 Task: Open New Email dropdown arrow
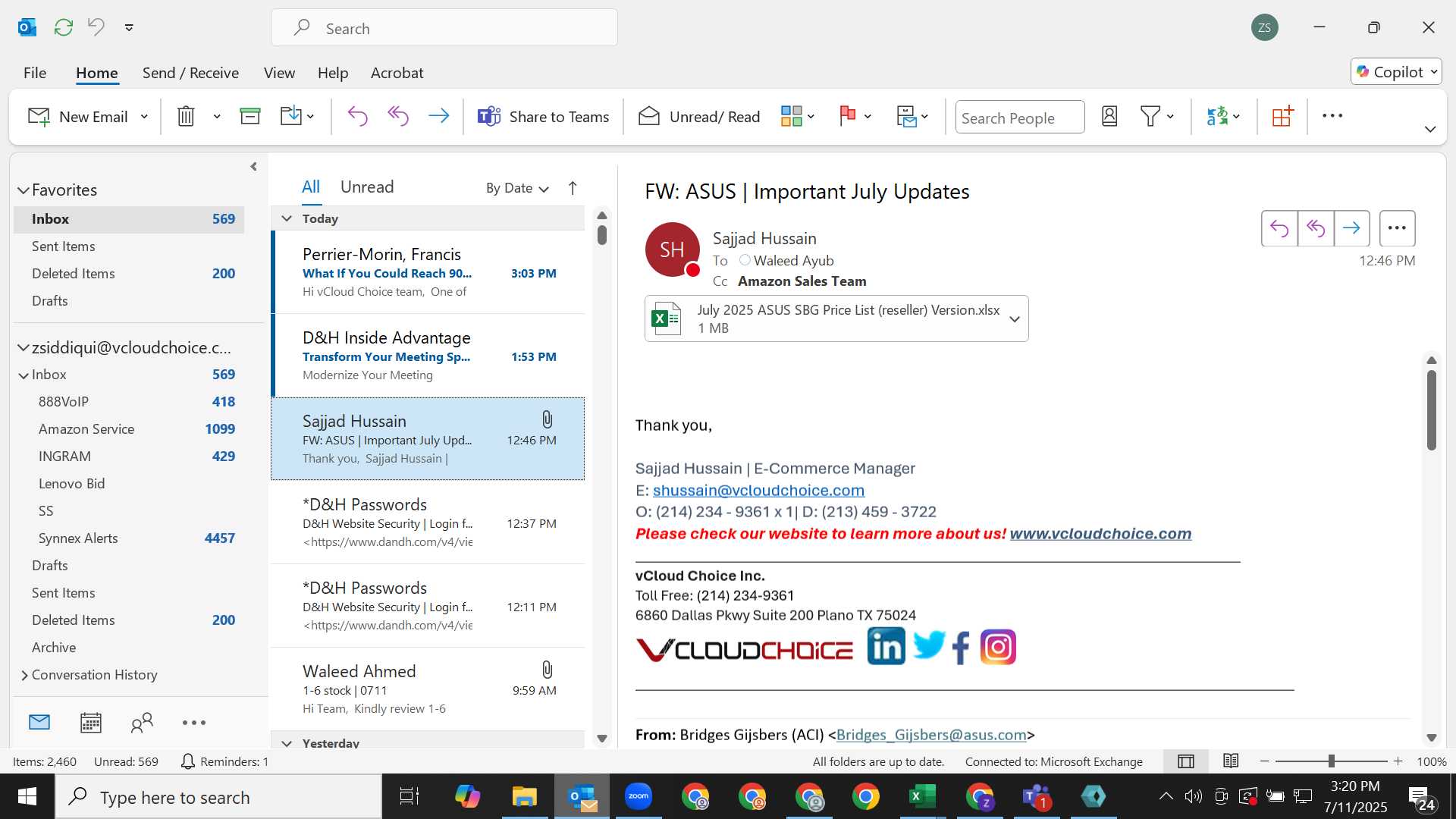[x=144, y=117]
